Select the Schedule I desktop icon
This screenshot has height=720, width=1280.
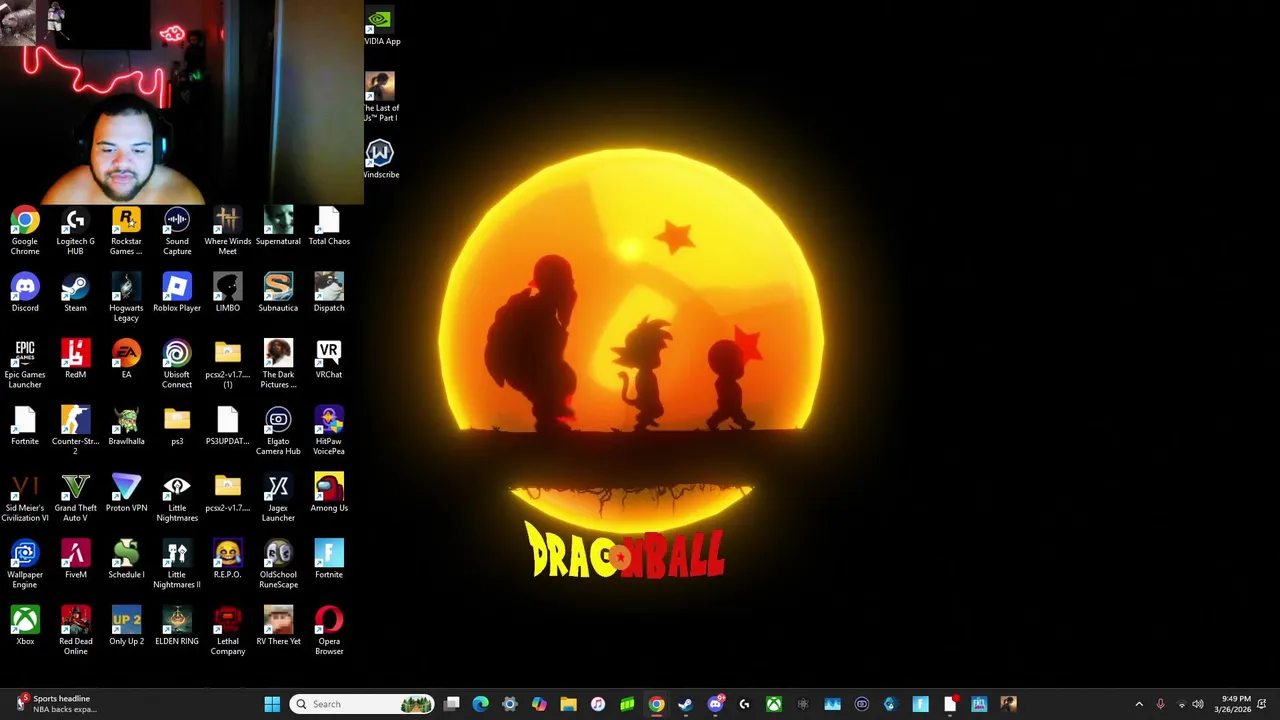[x=126, y=560]
